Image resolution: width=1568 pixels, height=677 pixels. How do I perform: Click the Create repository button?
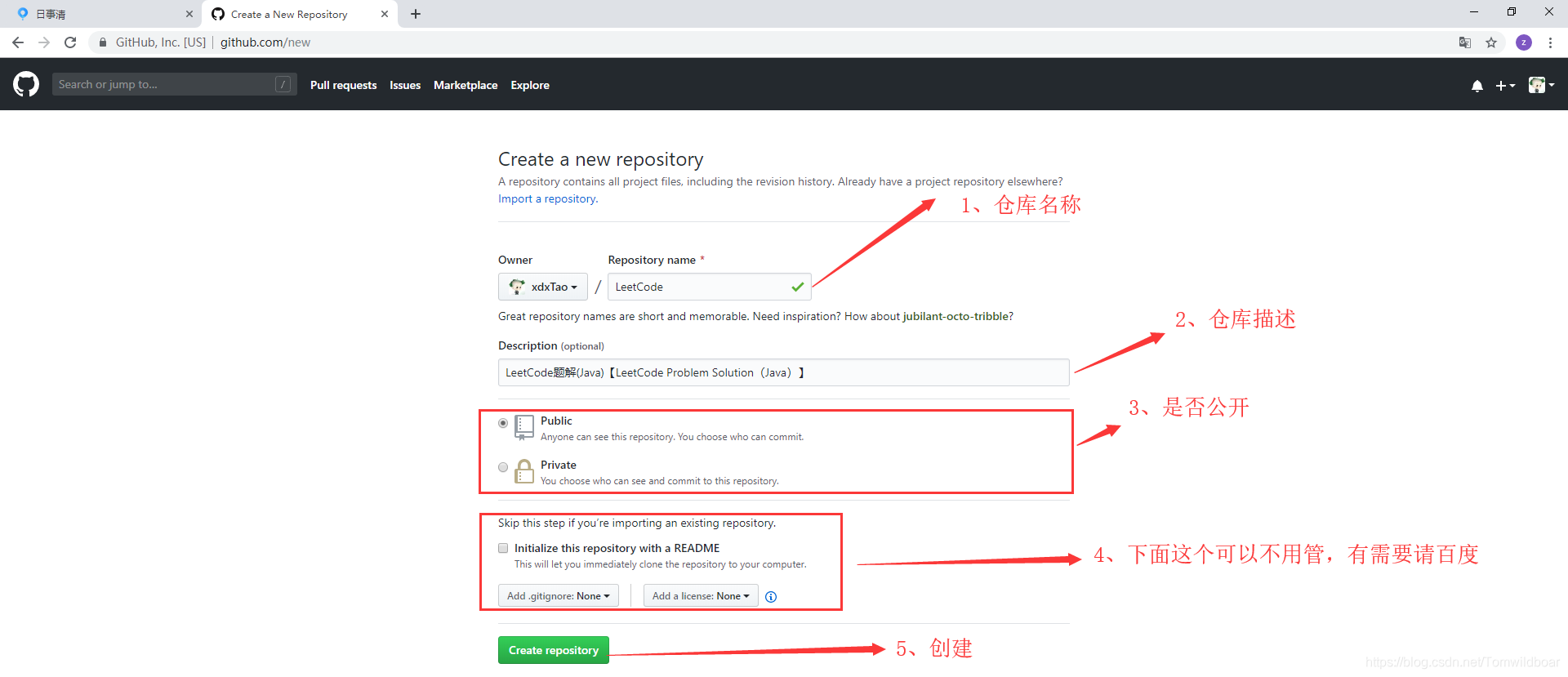coord(554,650)
